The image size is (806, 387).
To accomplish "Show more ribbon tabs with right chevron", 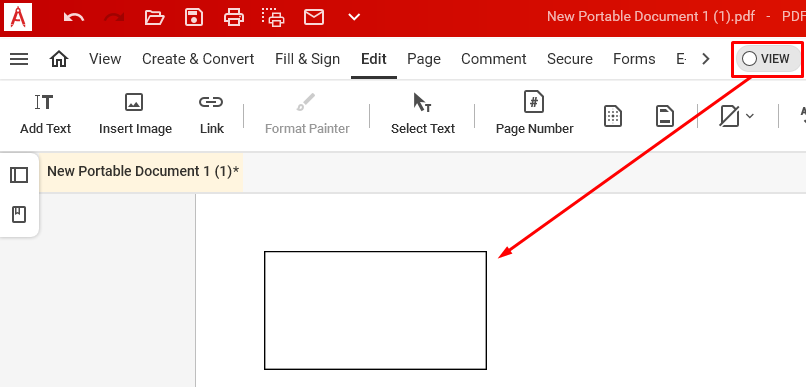I will (x=706, y=59).
